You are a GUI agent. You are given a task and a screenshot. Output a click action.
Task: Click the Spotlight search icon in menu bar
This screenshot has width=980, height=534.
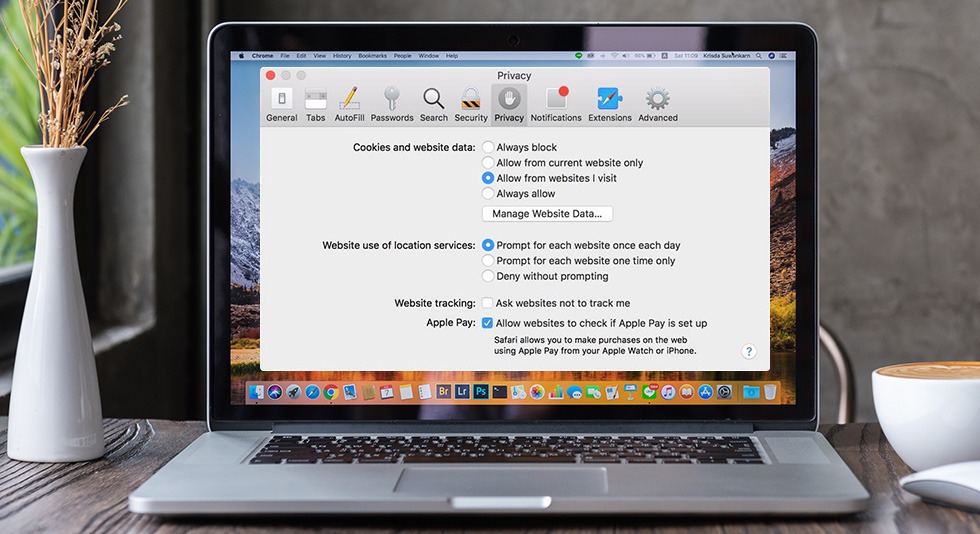(759, 56)
